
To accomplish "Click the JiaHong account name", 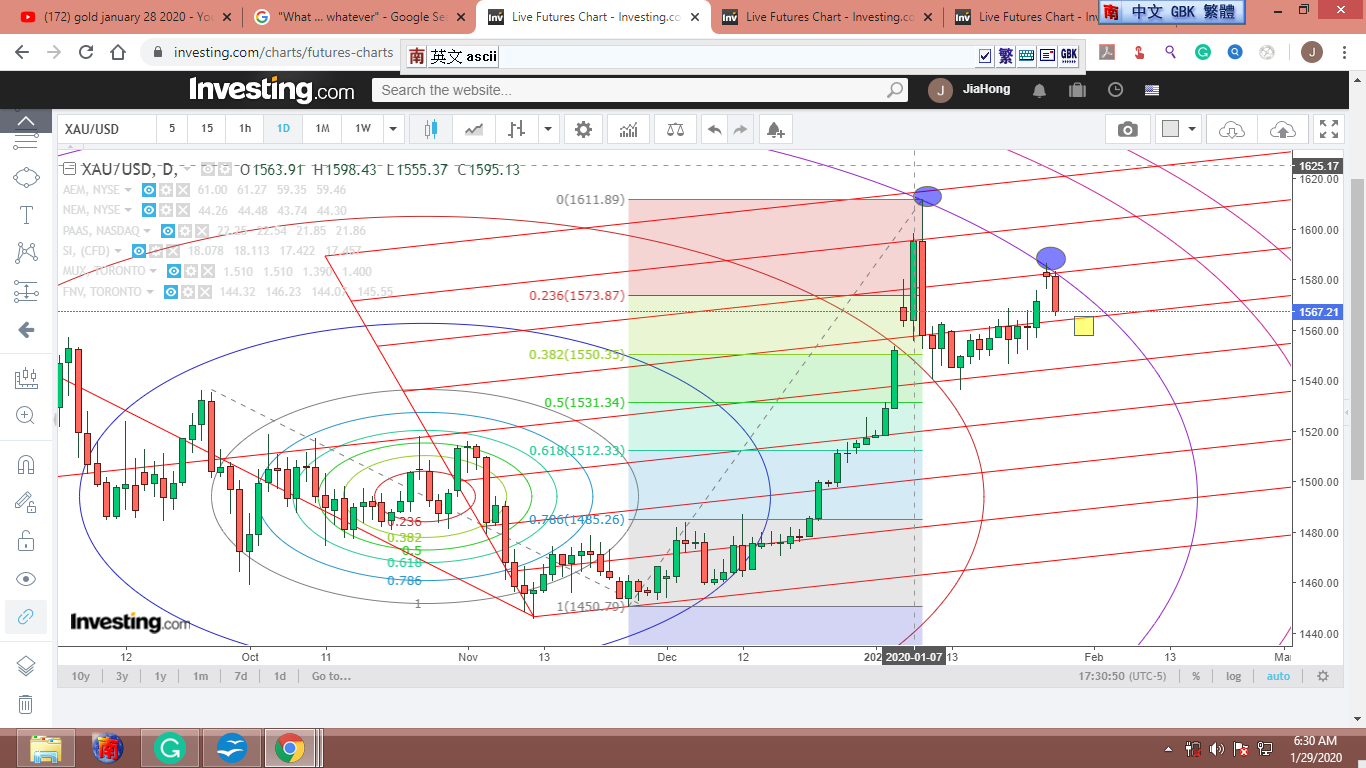I will coord(986,89).
